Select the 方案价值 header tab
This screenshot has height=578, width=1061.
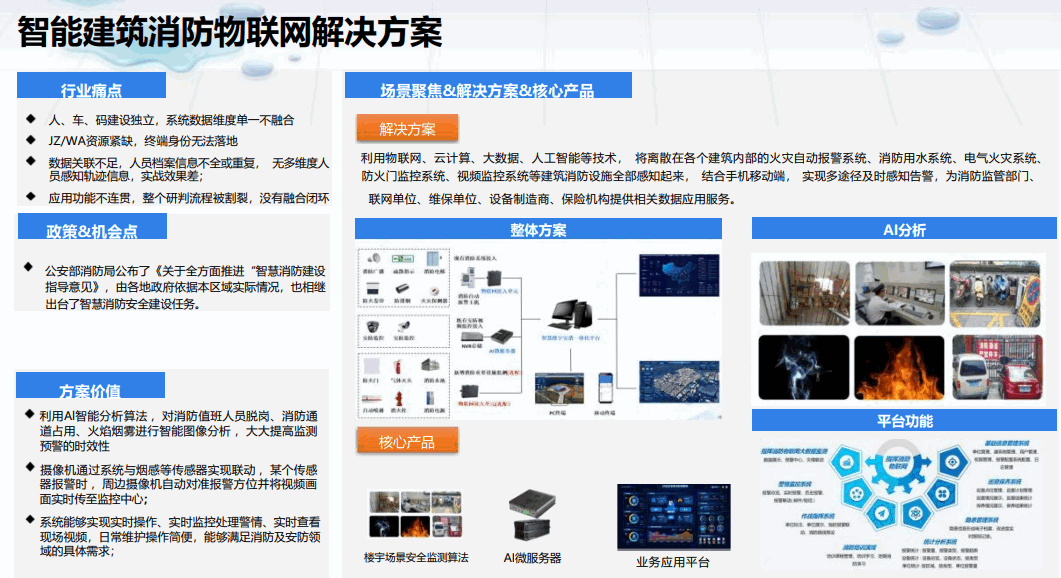point(90,390)
